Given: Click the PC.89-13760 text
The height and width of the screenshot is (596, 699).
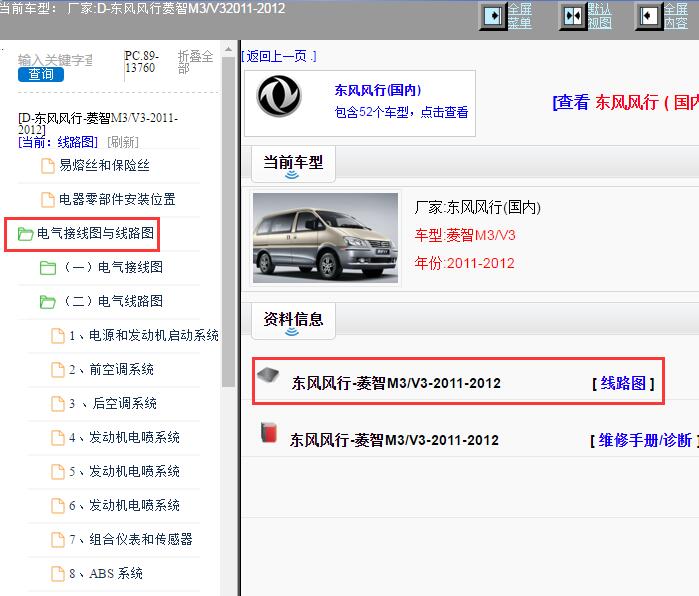Looking at the screenshot, I should (x=142, y=62).
